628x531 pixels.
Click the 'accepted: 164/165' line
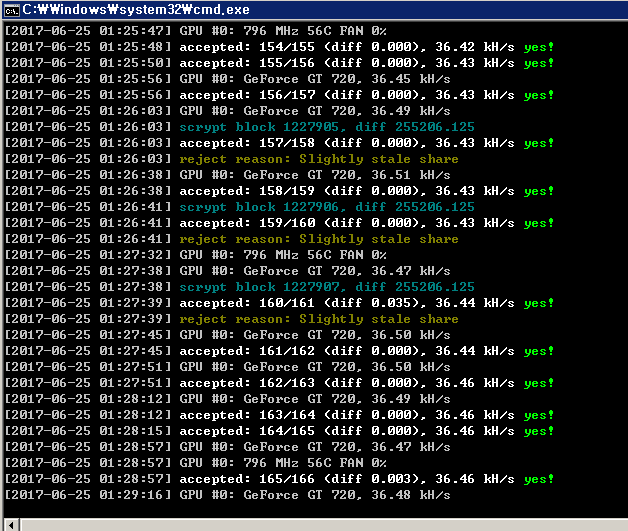pyautogui.click(x=279, y=431)
